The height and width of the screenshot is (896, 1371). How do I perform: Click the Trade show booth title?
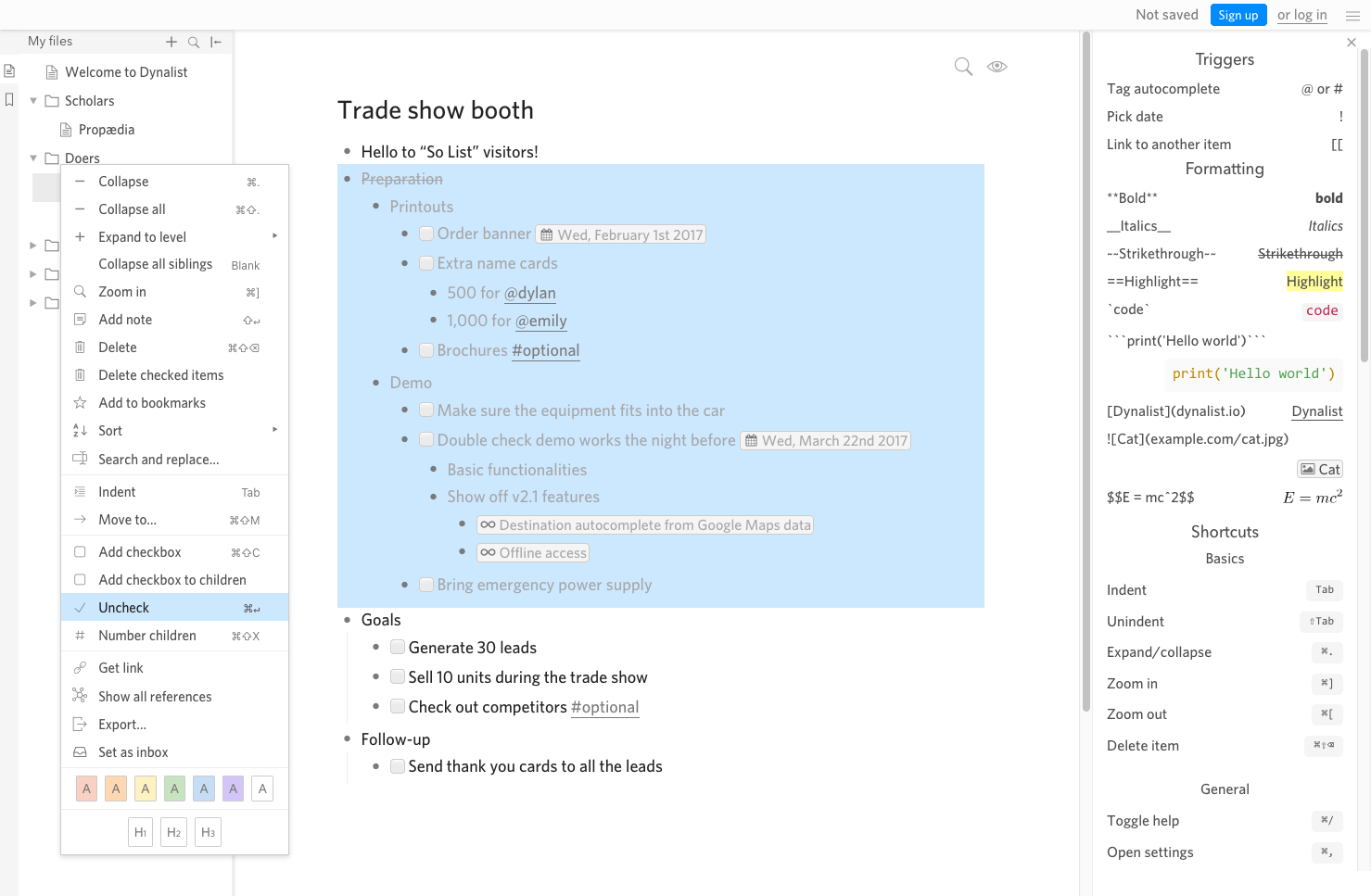[436, 110]
